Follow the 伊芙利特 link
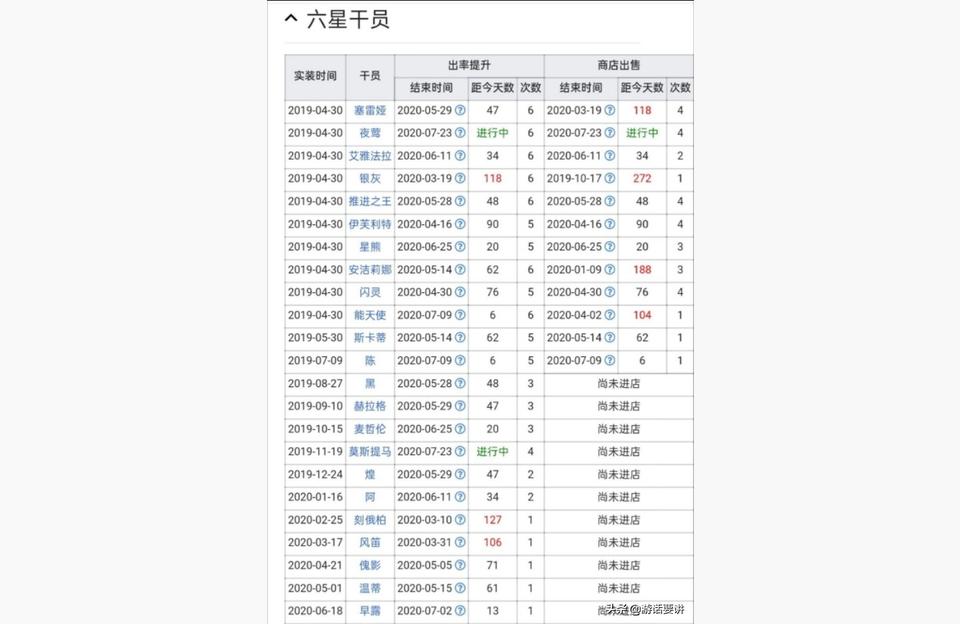The image size is (960, 624). 370,224
